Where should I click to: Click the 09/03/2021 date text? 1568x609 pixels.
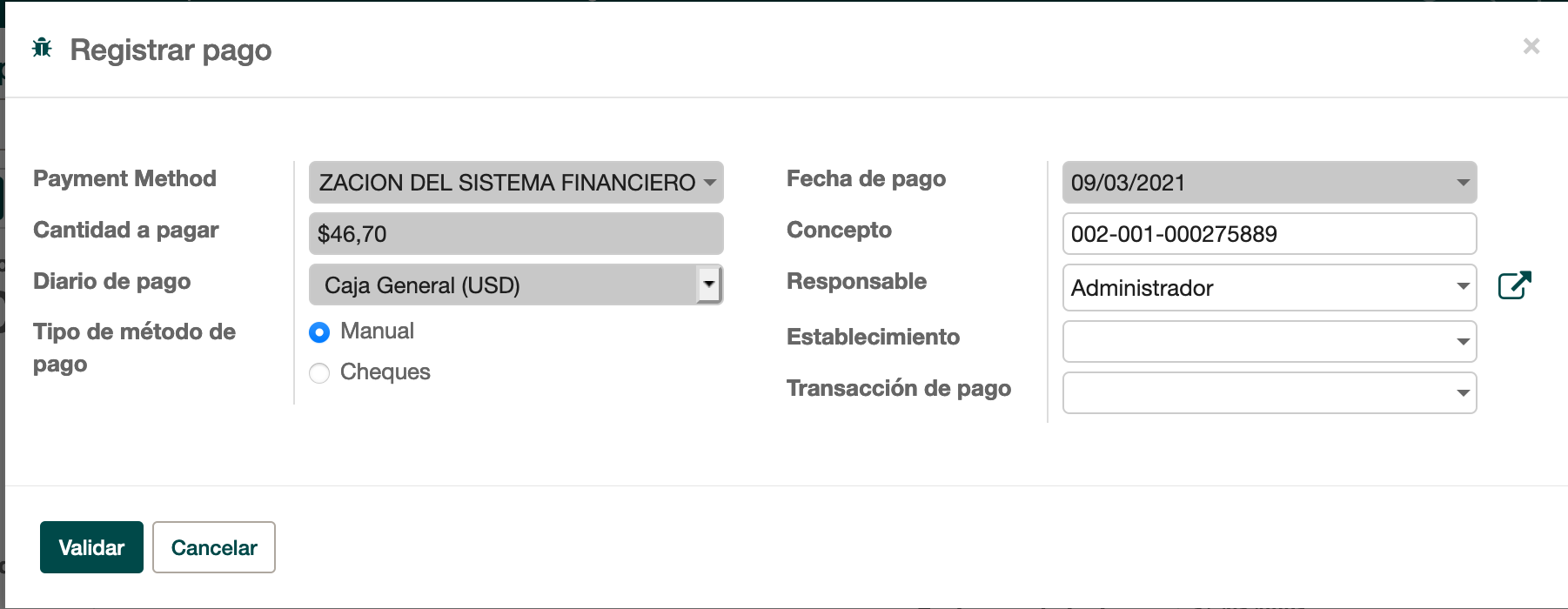tap(1128, 183)
